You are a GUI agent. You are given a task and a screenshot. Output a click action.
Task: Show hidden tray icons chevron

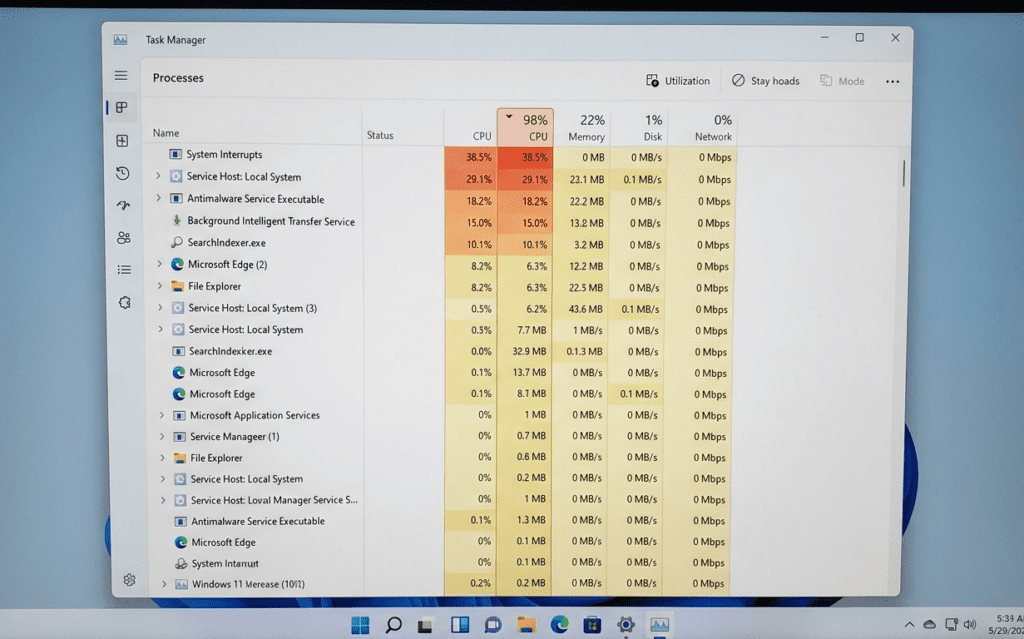[909, 625]
